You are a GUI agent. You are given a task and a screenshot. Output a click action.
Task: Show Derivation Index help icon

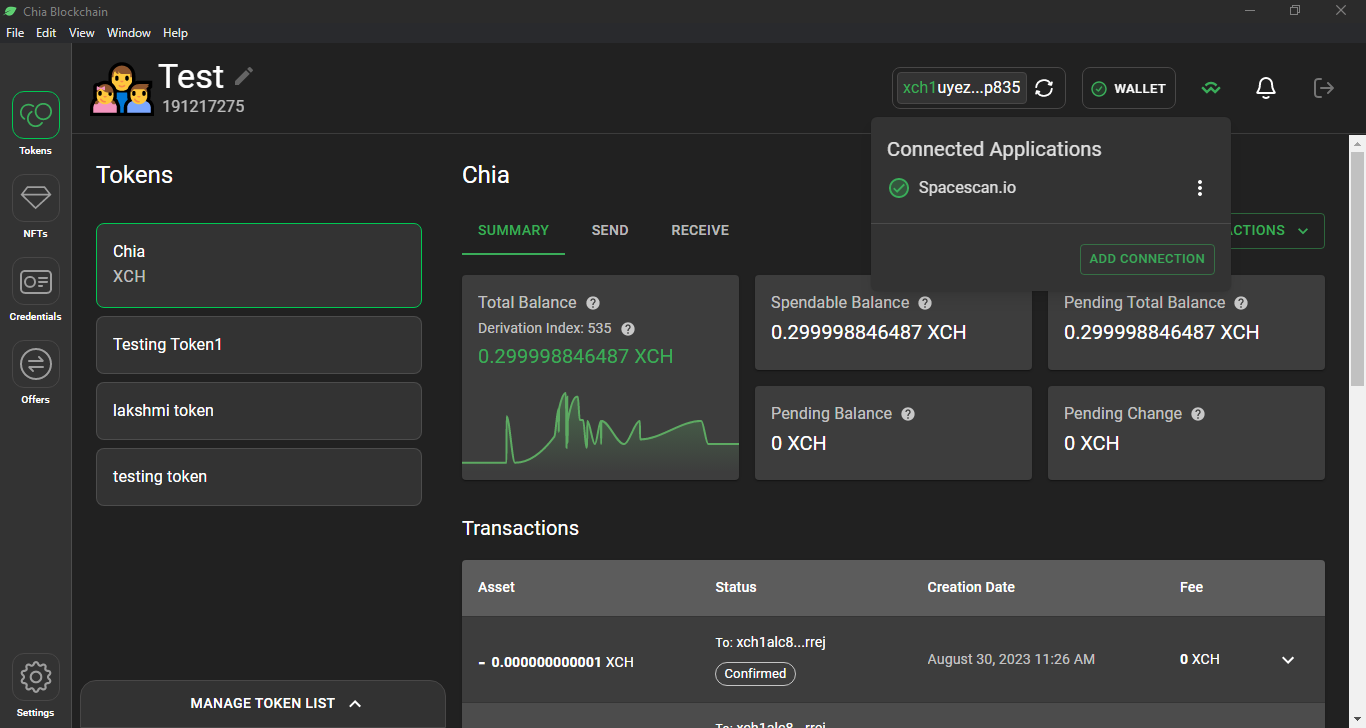coord(628,329)
